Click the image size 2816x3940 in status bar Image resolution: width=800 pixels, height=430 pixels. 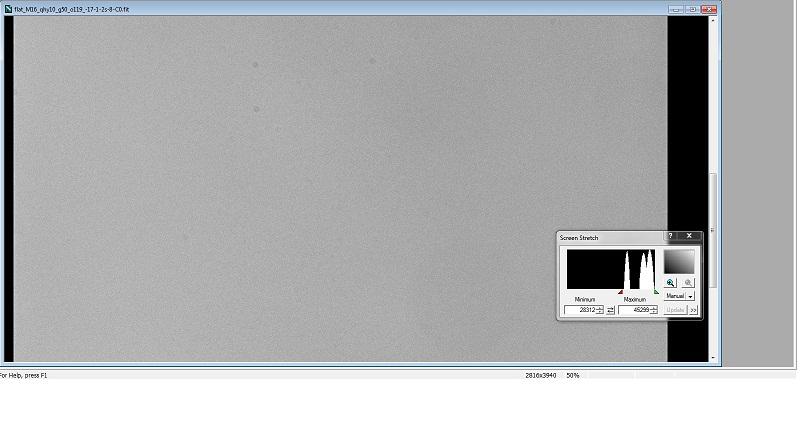[x=540, y=375]
